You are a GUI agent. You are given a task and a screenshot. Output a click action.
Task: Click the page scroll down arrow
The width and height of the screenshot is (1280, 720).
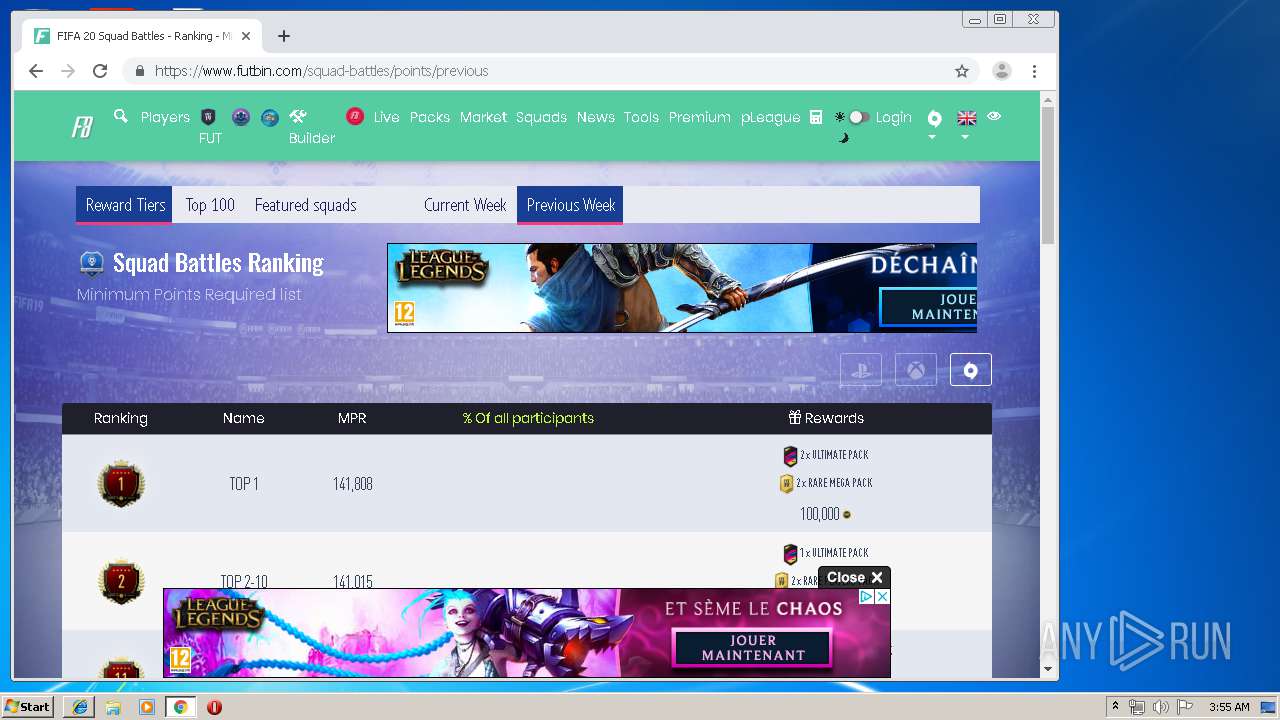[x=1048, y=669]
